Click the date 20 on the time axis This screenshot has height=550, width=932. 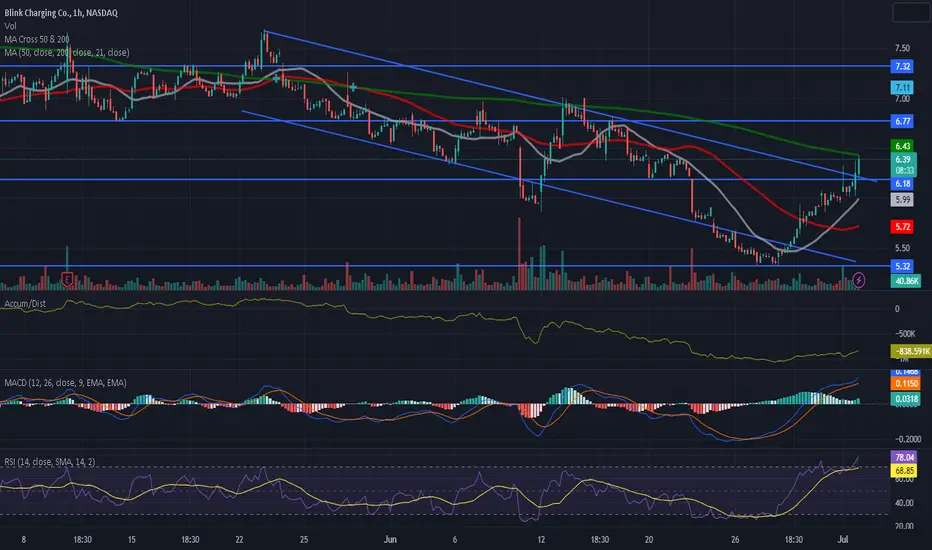click(x=648, y=540)
